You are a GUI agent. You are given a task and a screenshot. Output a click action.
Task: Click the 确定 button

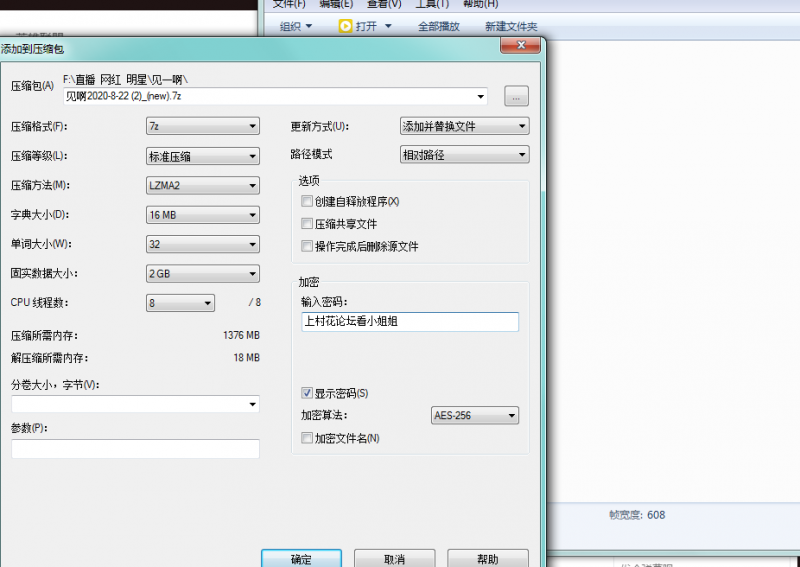pos(300,559)
